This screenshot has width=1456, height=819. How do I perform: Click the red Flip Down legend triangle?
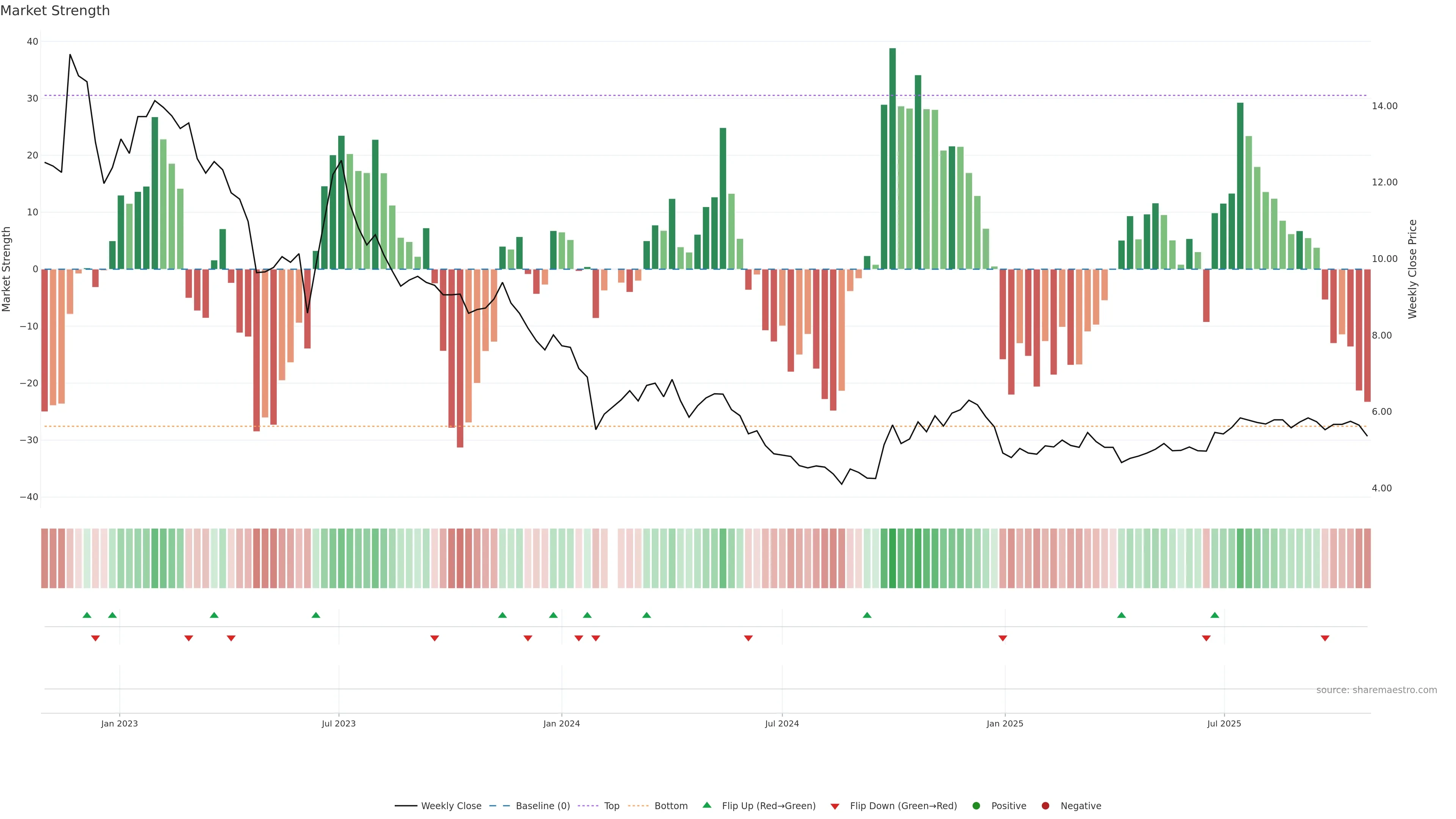coord(835,806)
